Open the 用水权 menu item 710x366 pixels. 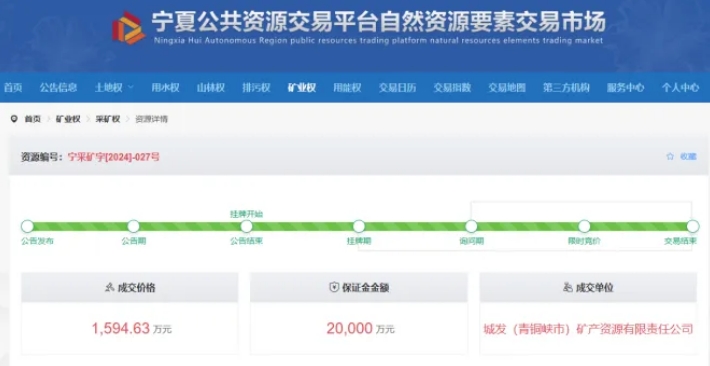click(165, 87)
